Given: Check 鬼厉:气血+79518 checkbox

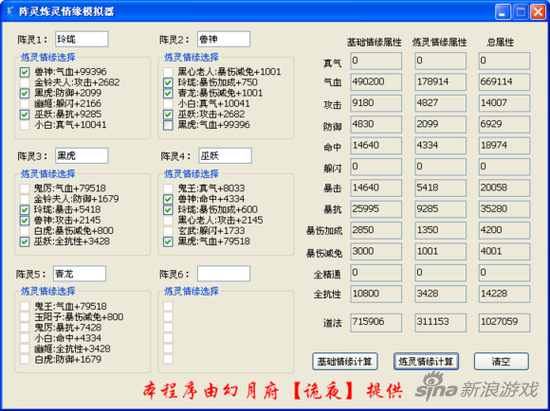Looking at the screenshot, I should tap(25, 189).
